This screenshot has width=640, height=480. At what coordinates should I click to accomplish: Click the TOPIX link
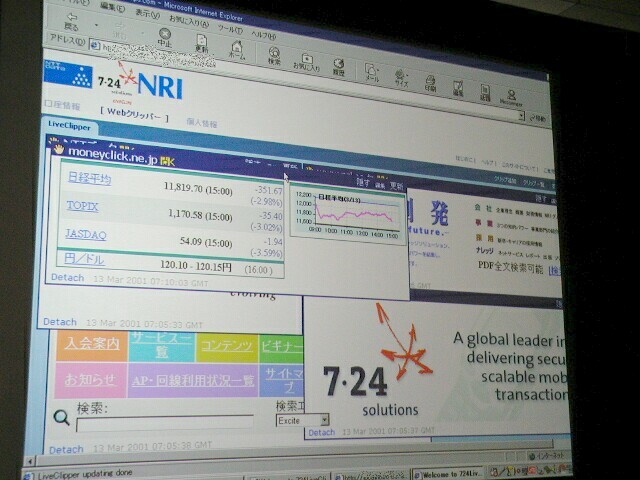pos(82,206)
